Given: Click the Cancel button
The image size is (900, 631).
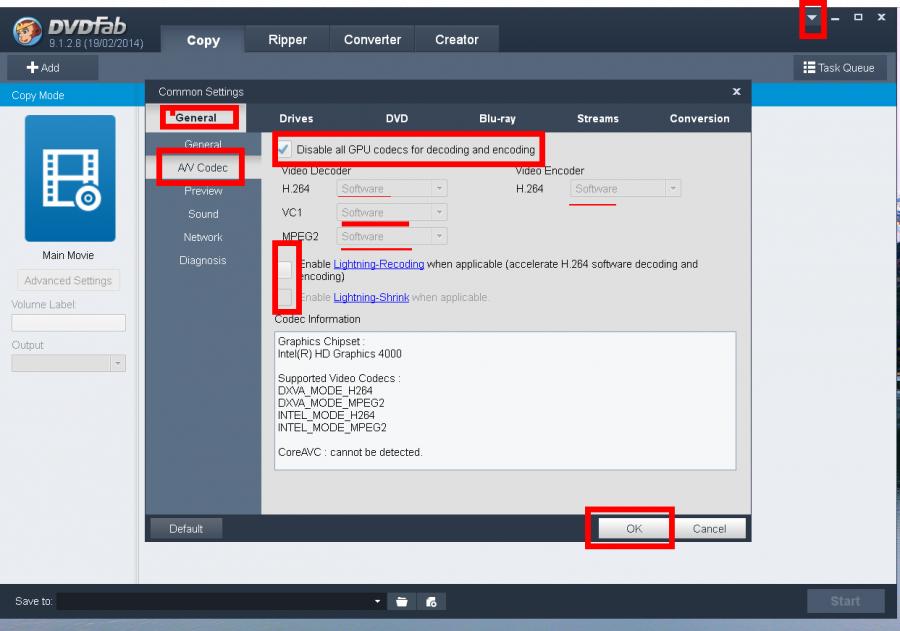Looking at the screenshot, I should 709,528.
